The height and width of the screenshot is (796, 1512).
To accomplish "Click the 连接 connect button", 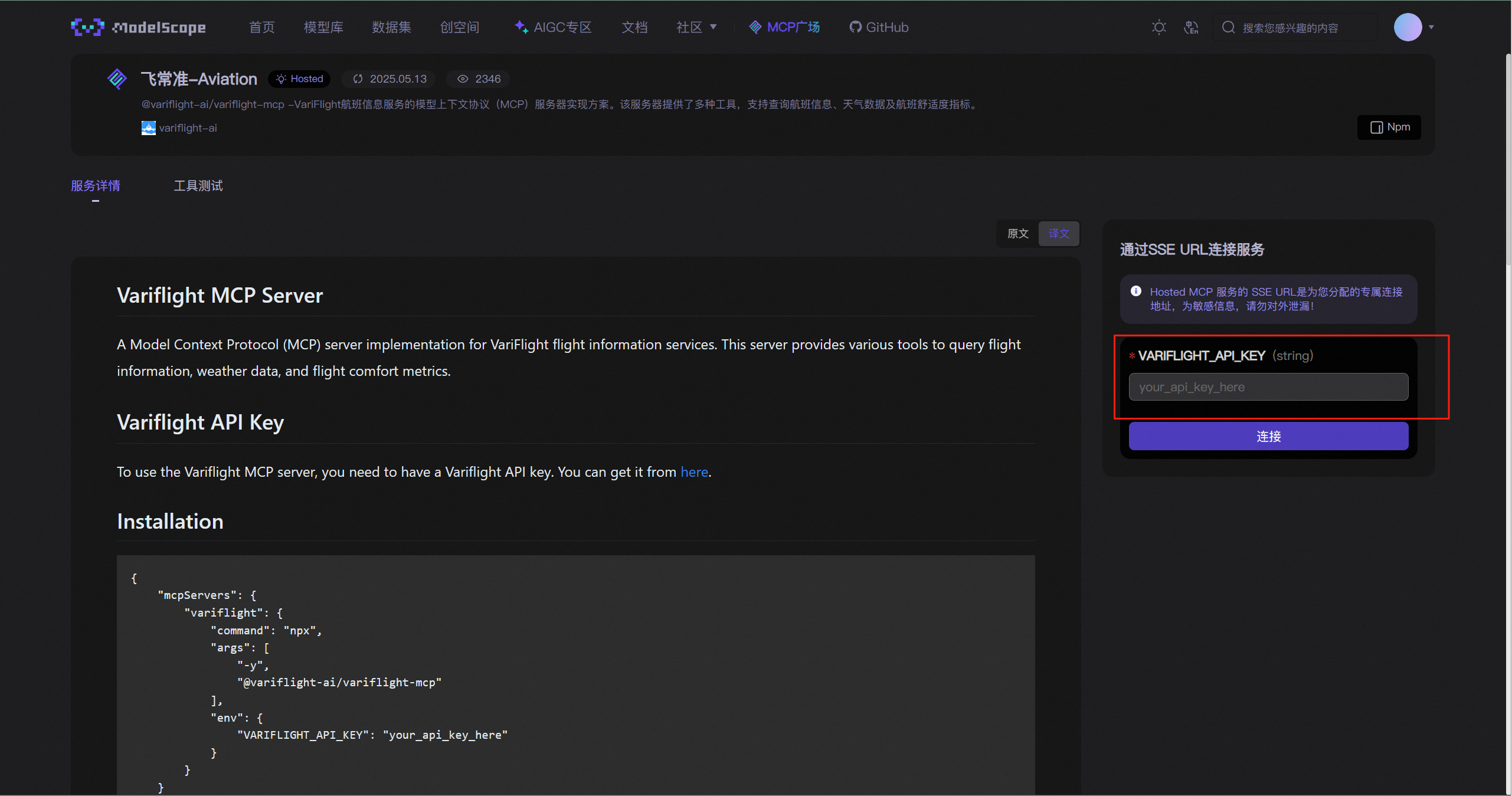I will click(x=1268, y=437).
